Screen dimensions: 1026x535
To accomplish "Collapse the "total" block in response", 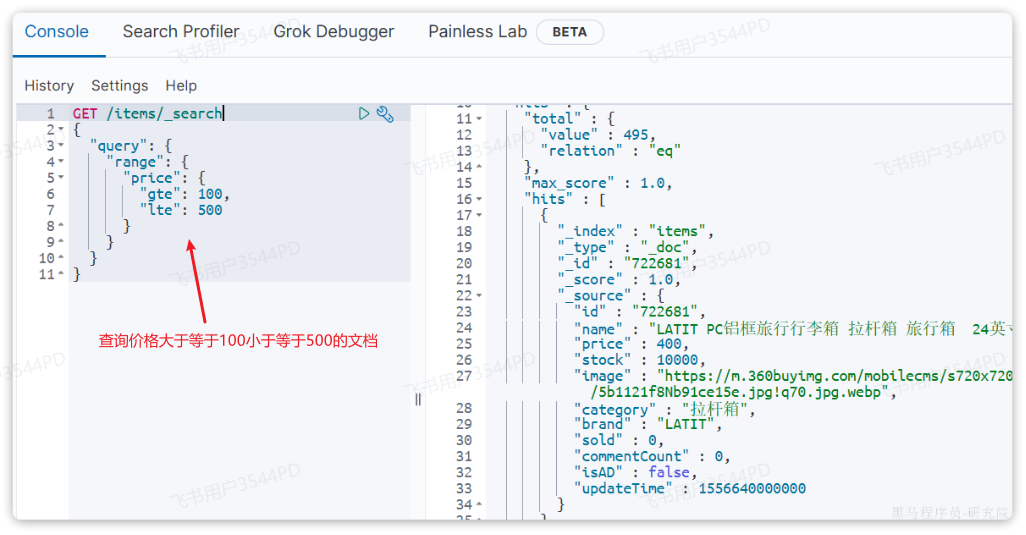I will (479, 119).
